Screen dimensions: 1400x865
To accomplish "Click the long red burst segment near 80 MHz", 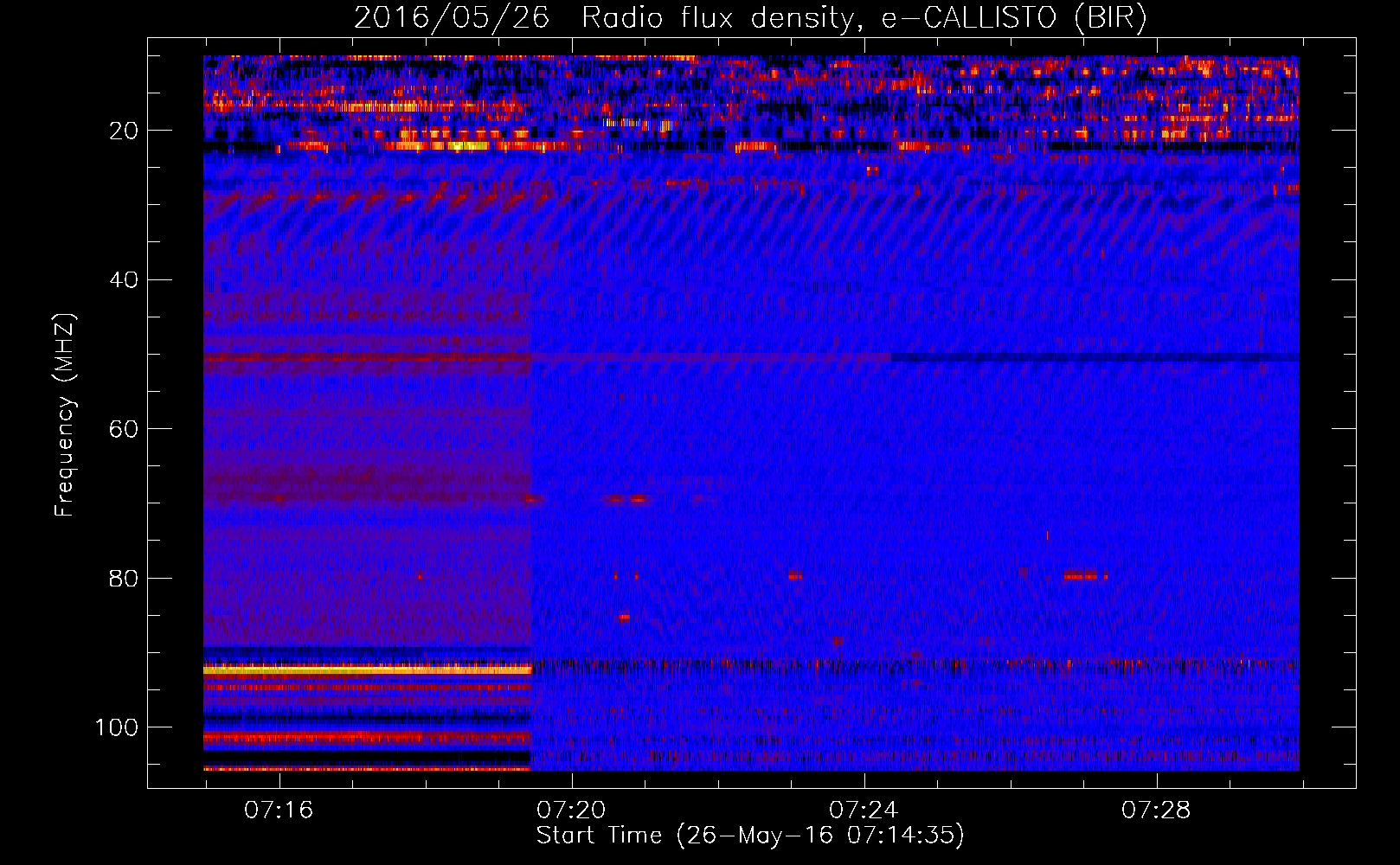I will (1085, 575).
